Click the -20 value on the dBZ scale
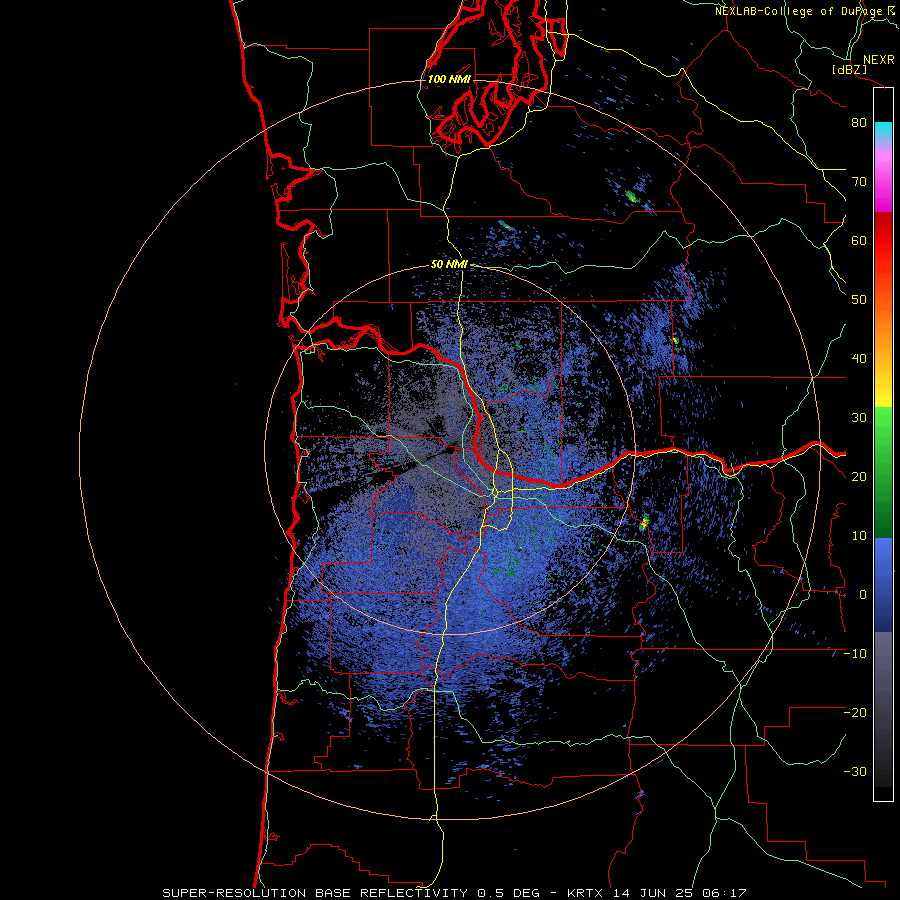 pos(855,713)
